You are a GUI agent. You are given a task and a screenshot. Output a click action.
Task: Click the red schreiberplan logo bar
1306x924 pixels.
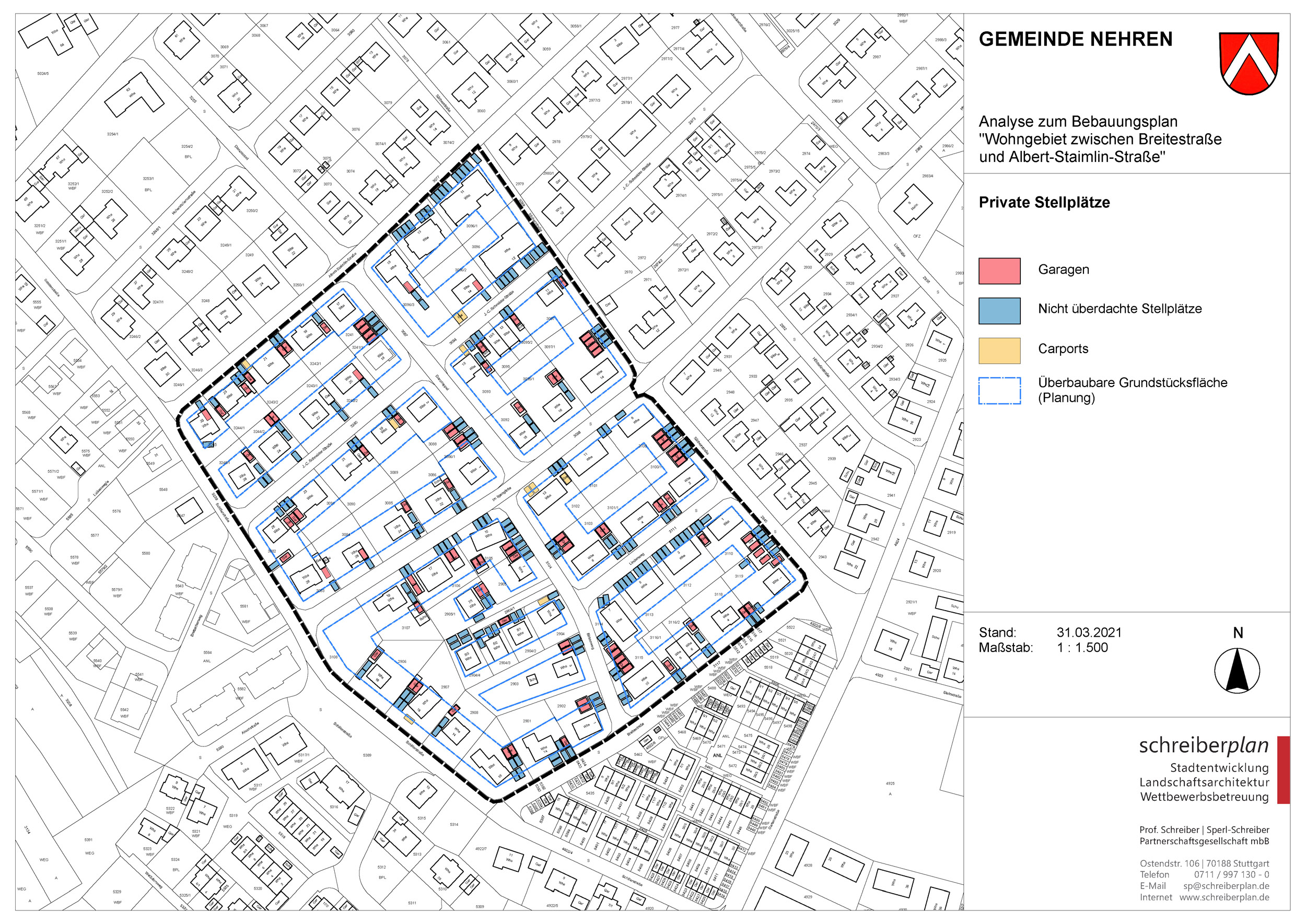pos(1284,770)
